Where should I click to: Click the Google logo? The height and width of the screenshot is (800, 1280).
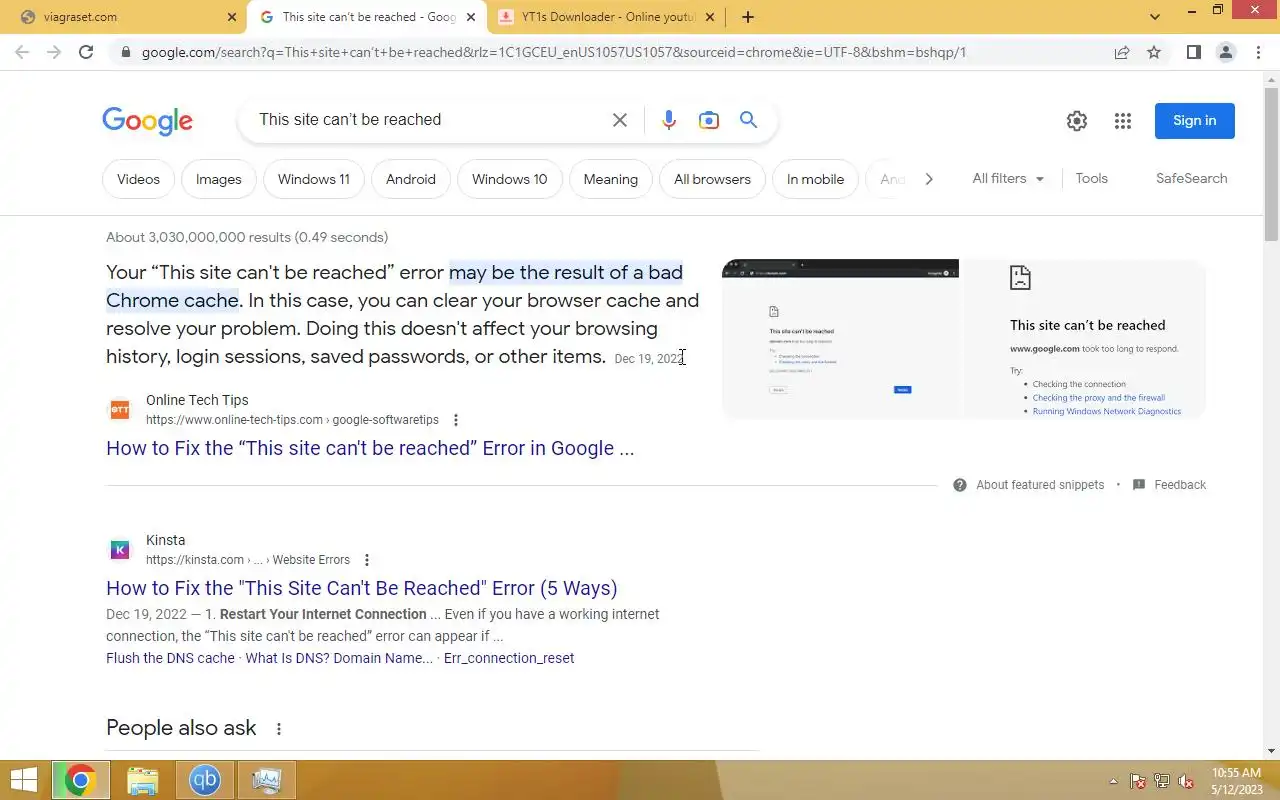(x=147, y=121)
